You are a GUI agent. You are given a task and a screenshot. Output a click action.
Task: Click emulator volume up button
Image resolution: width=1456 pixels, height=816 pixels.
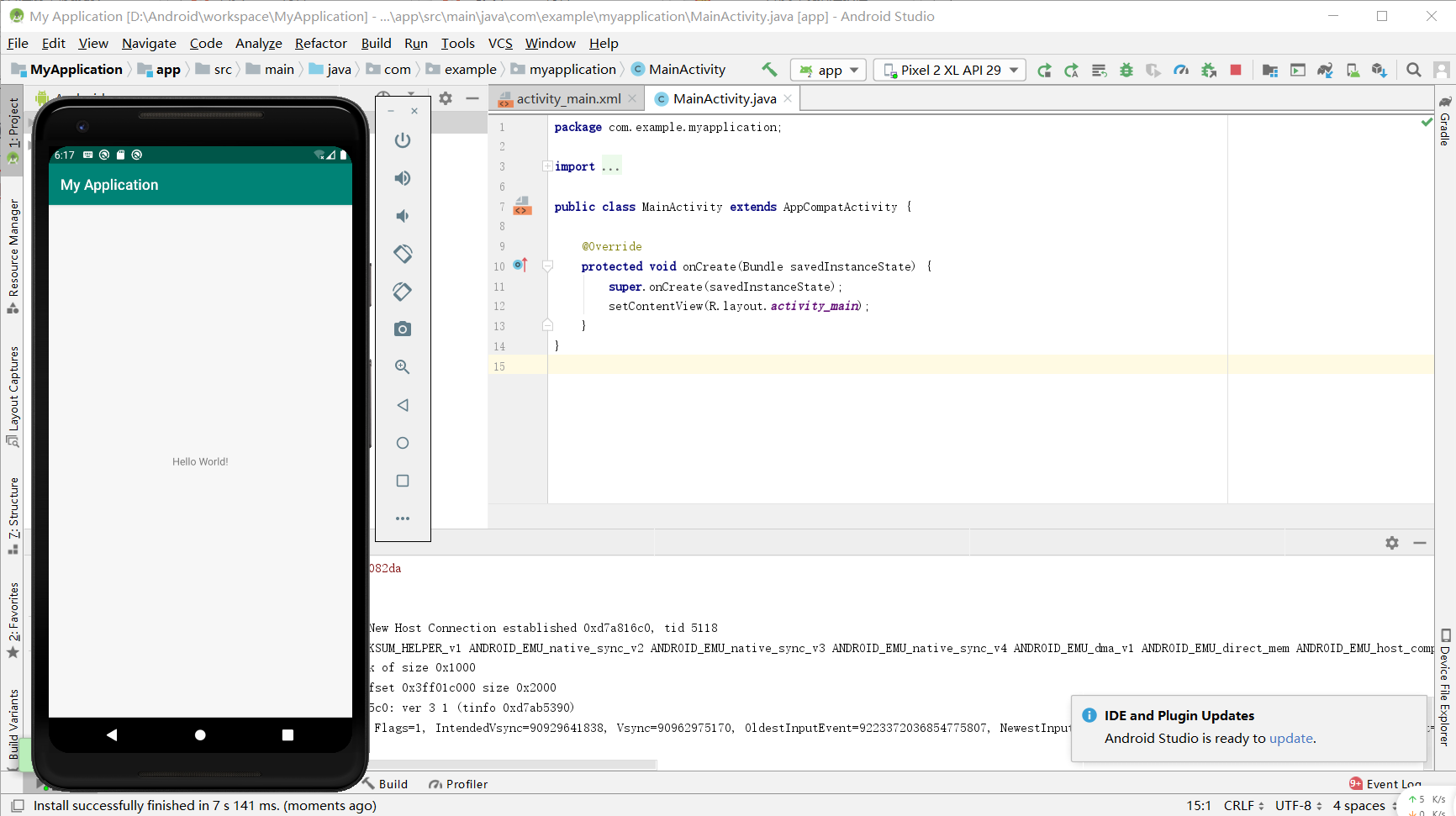(x=403, y=178)
